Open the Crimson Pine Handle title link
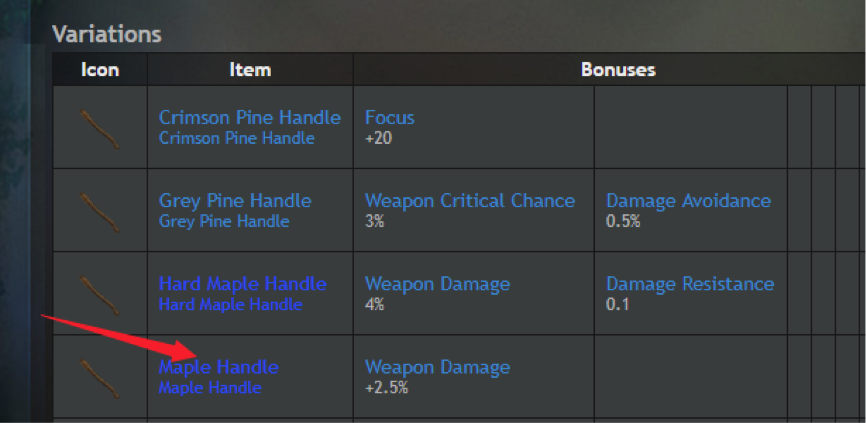The width and height of the screenshot is (866, 423). click(x=250, y=118)
